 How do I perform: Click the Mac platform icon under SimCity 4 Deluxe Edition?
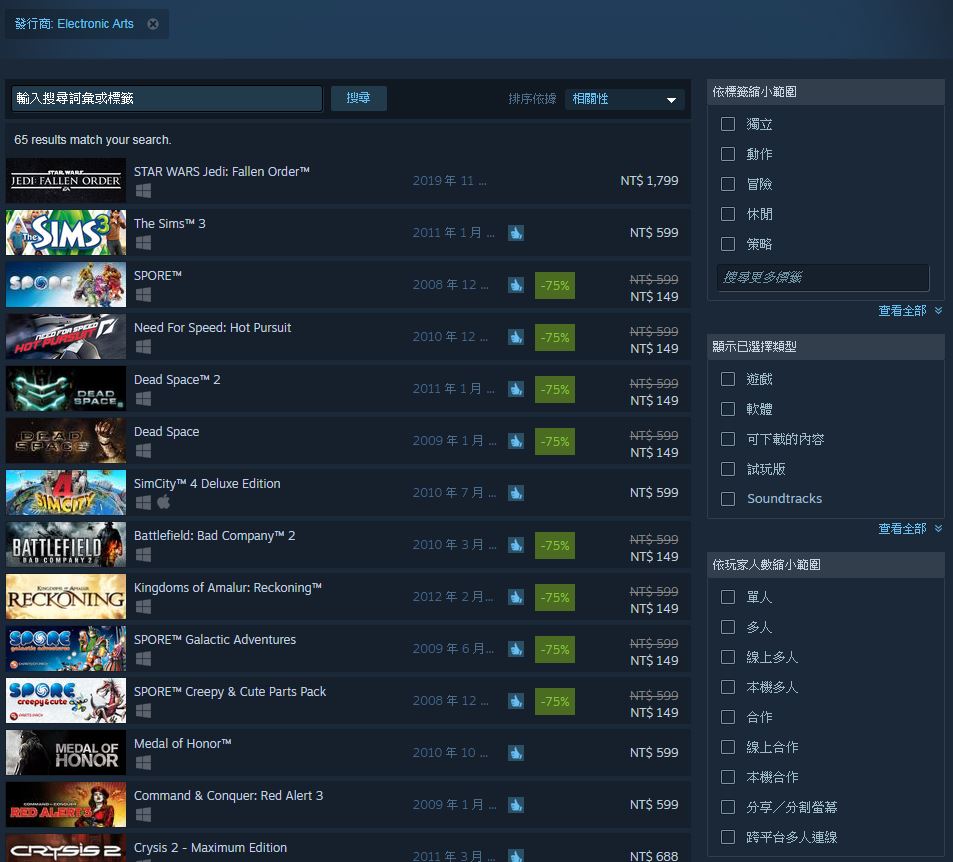click(164, 502)
